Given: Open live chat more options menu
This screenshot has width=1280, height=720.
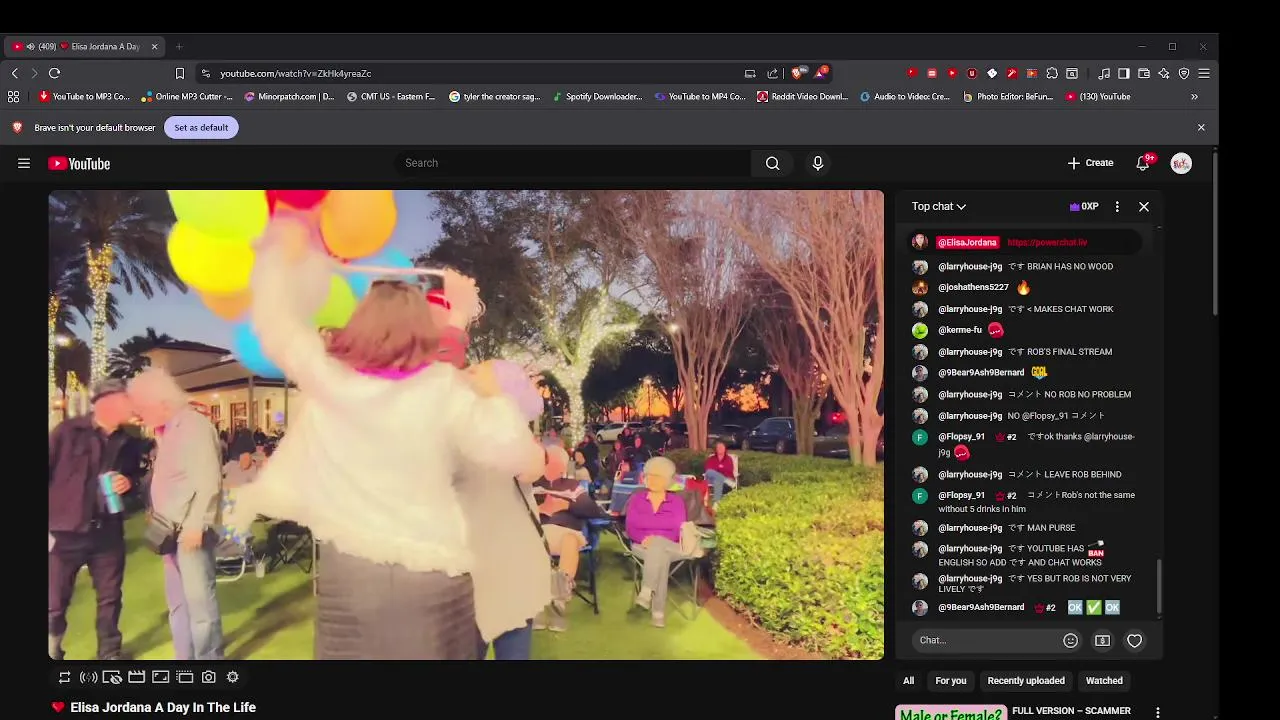Looking at the screenshot, I should 1117,206.
